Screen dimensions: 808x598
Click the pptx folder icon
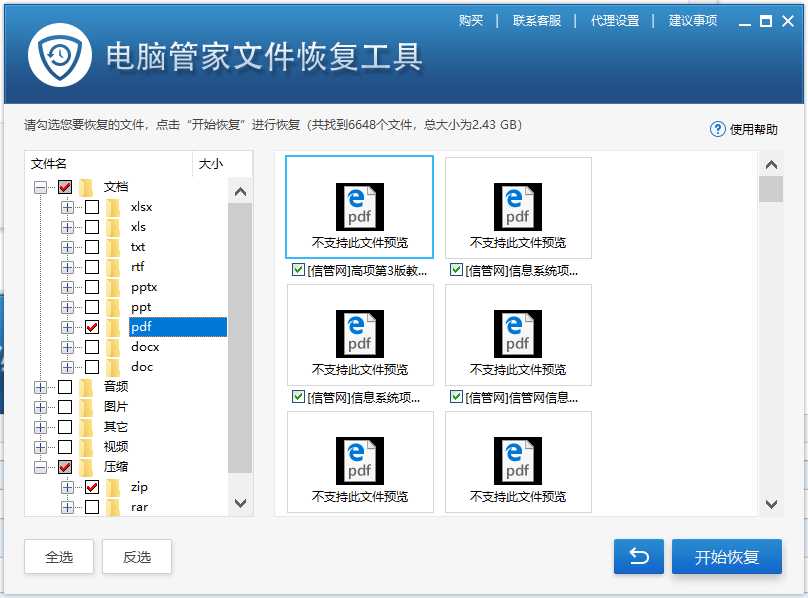click(113, 287)
